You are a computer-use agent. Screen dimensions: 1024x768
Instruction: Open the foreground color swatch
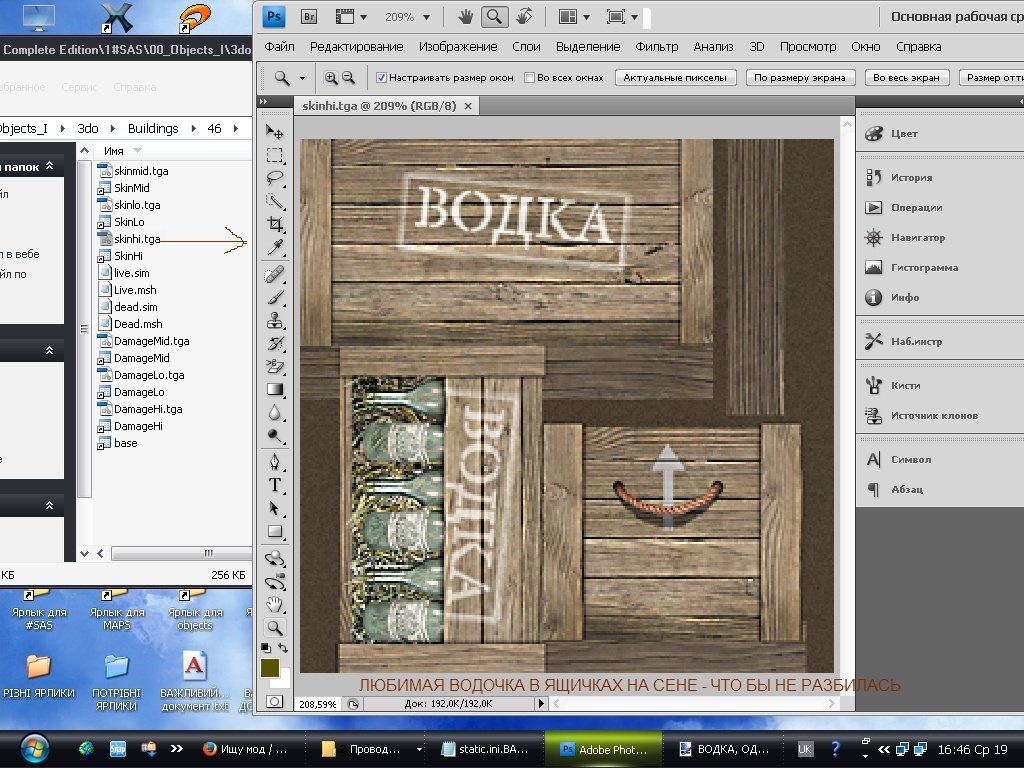tap(270, 668)
